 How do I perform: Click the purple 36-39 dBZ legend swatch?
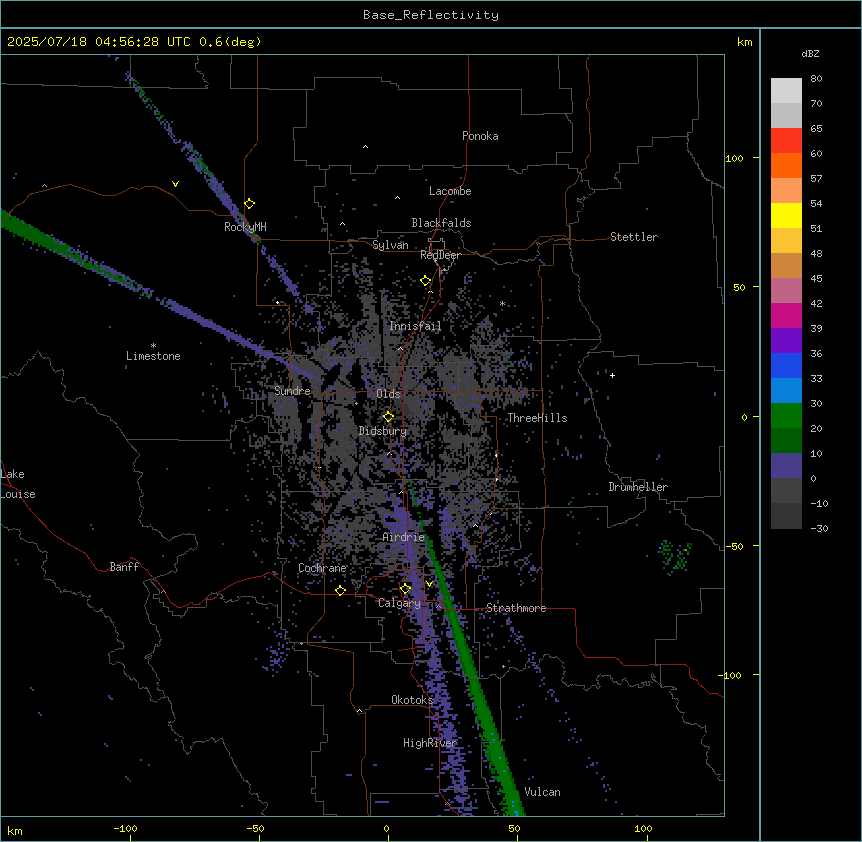[786, 340]
